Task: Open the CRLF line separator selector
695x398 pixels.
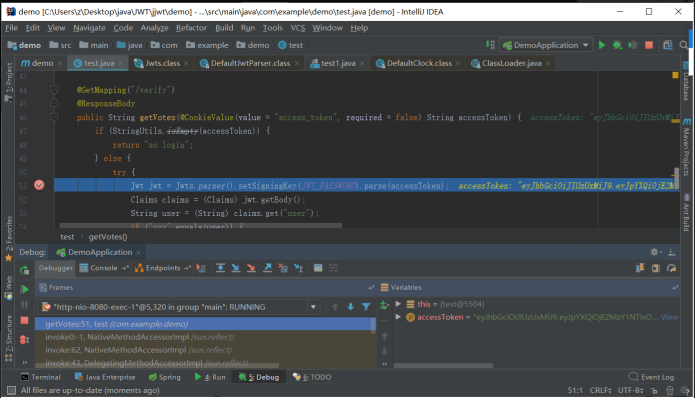Action: 600,390
